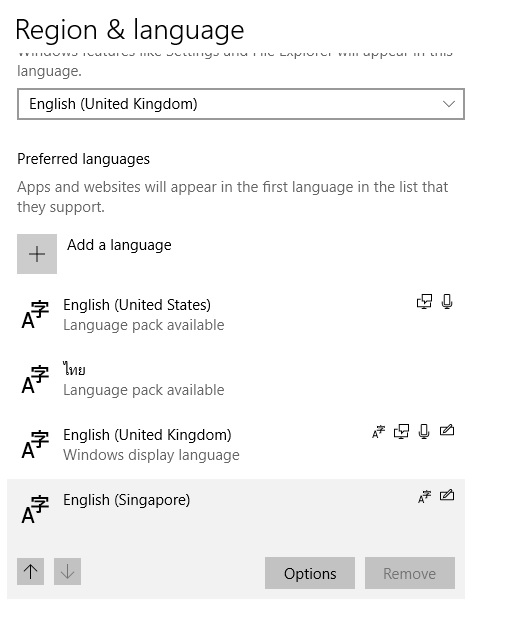Select English (United Kingdom) language entry
Viewport: 507px width, 625px height.
(236, 444)
